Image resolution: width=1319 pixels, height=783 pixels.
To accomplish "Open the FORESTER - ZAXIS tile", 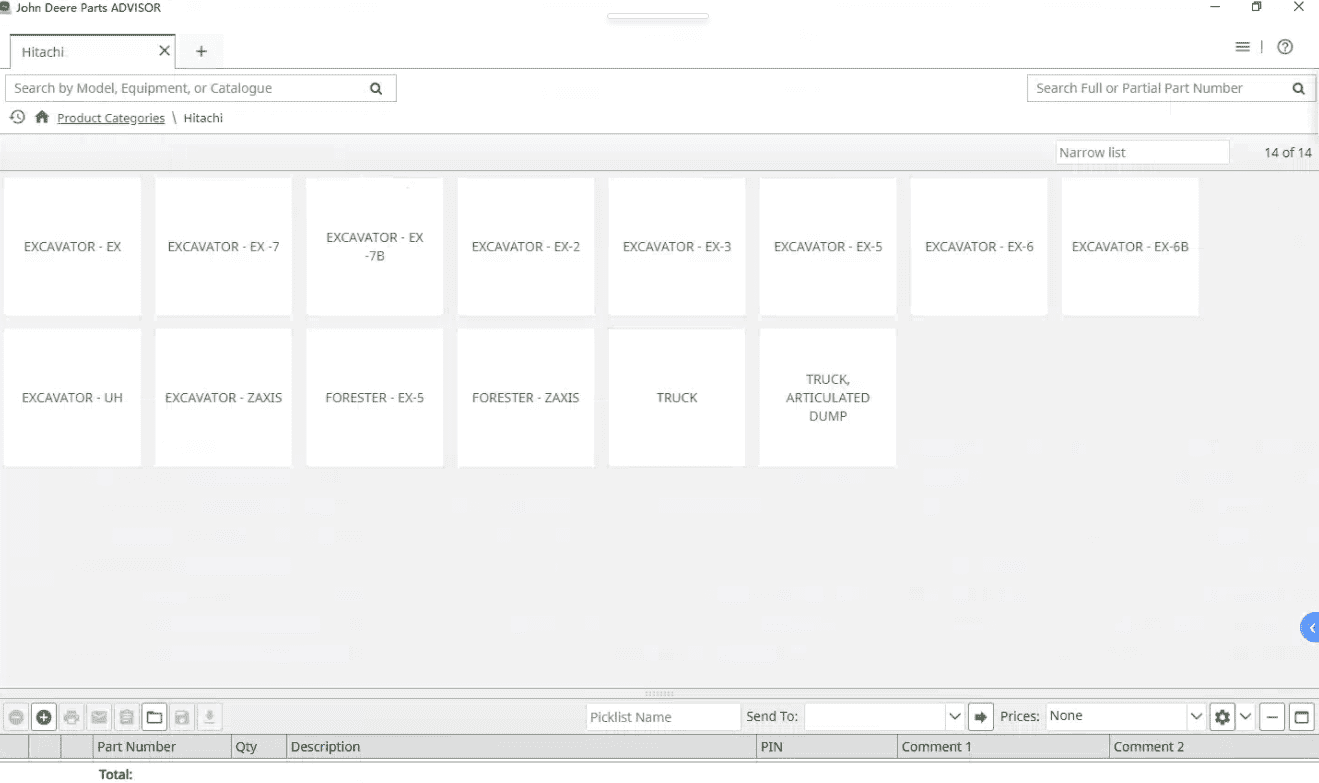I will click(526, 397).
